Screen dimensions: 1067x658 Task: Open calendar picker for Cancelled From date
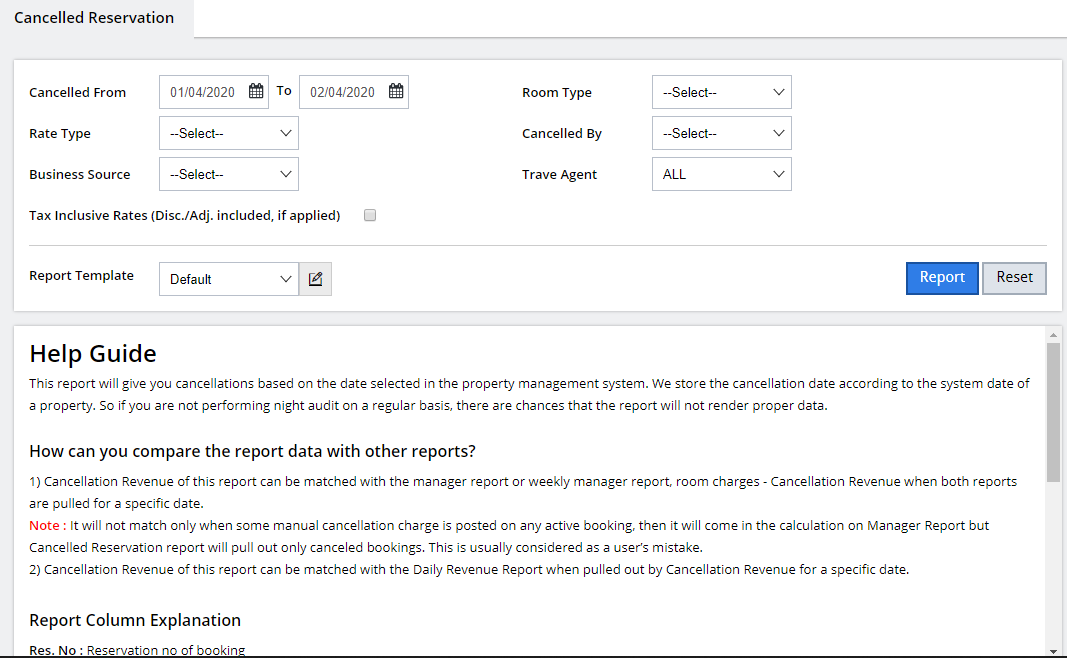tap(256, 91)
